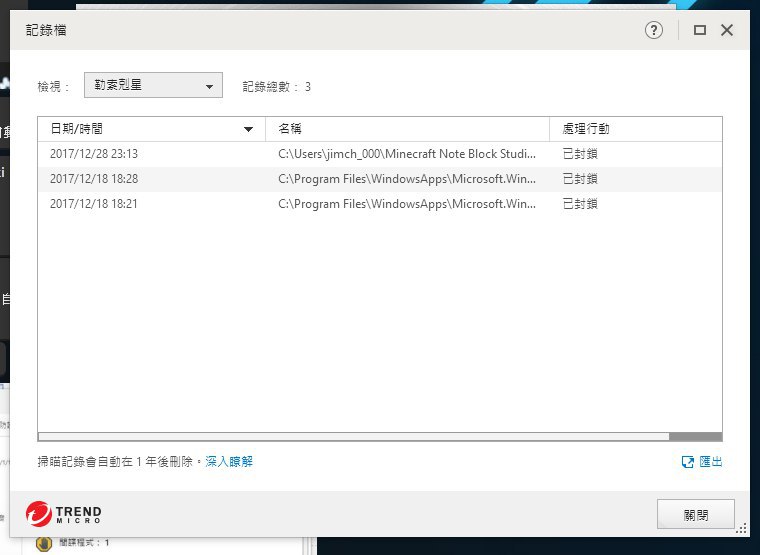Open the 深入瞭解 link
Image resolution: width=760 pixels, height=555 pixels.
[x=229, y=461]
